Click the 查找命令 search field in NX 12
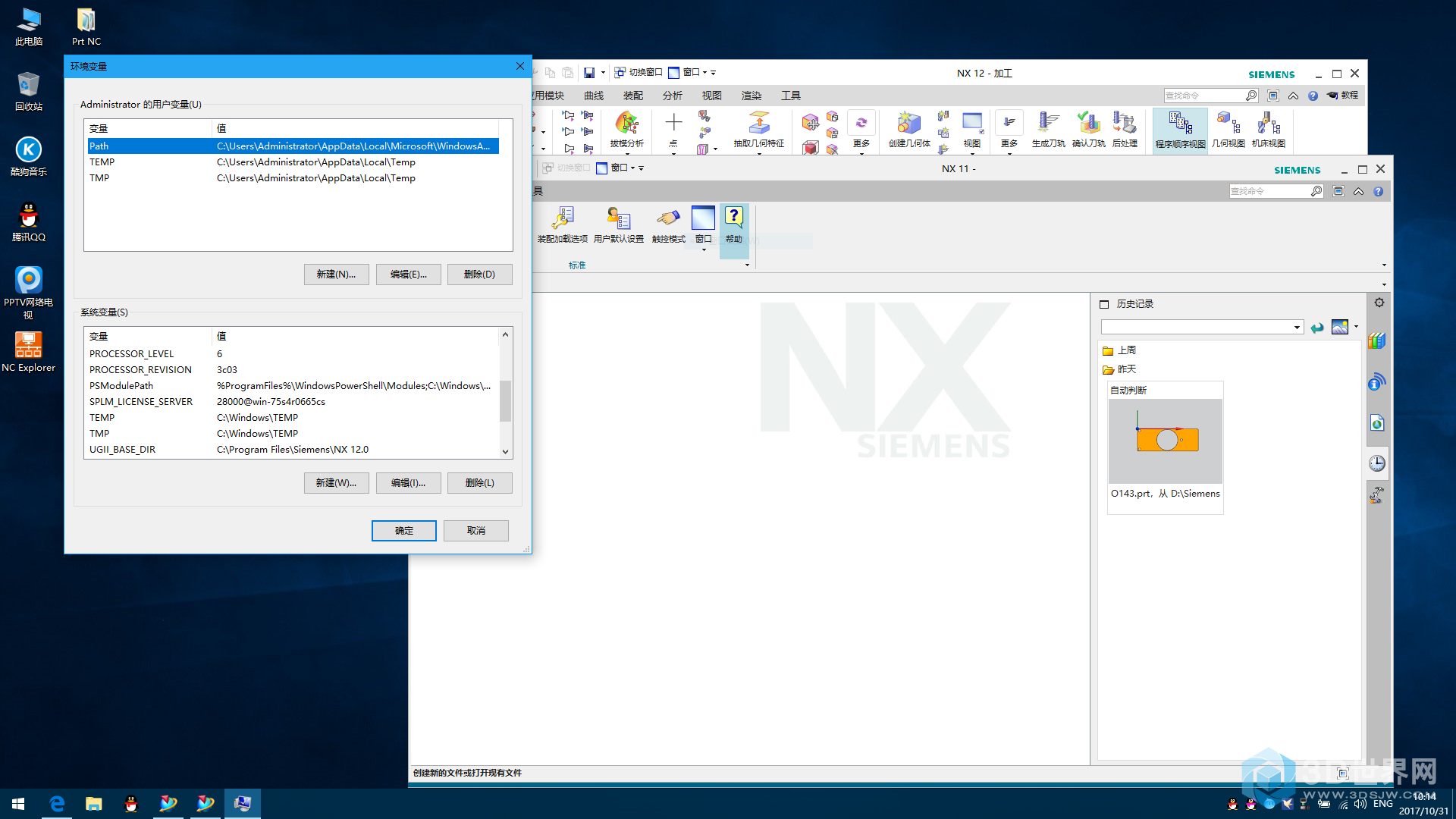Viewport: 1456px width, 819px height. tap(1204, 96)
